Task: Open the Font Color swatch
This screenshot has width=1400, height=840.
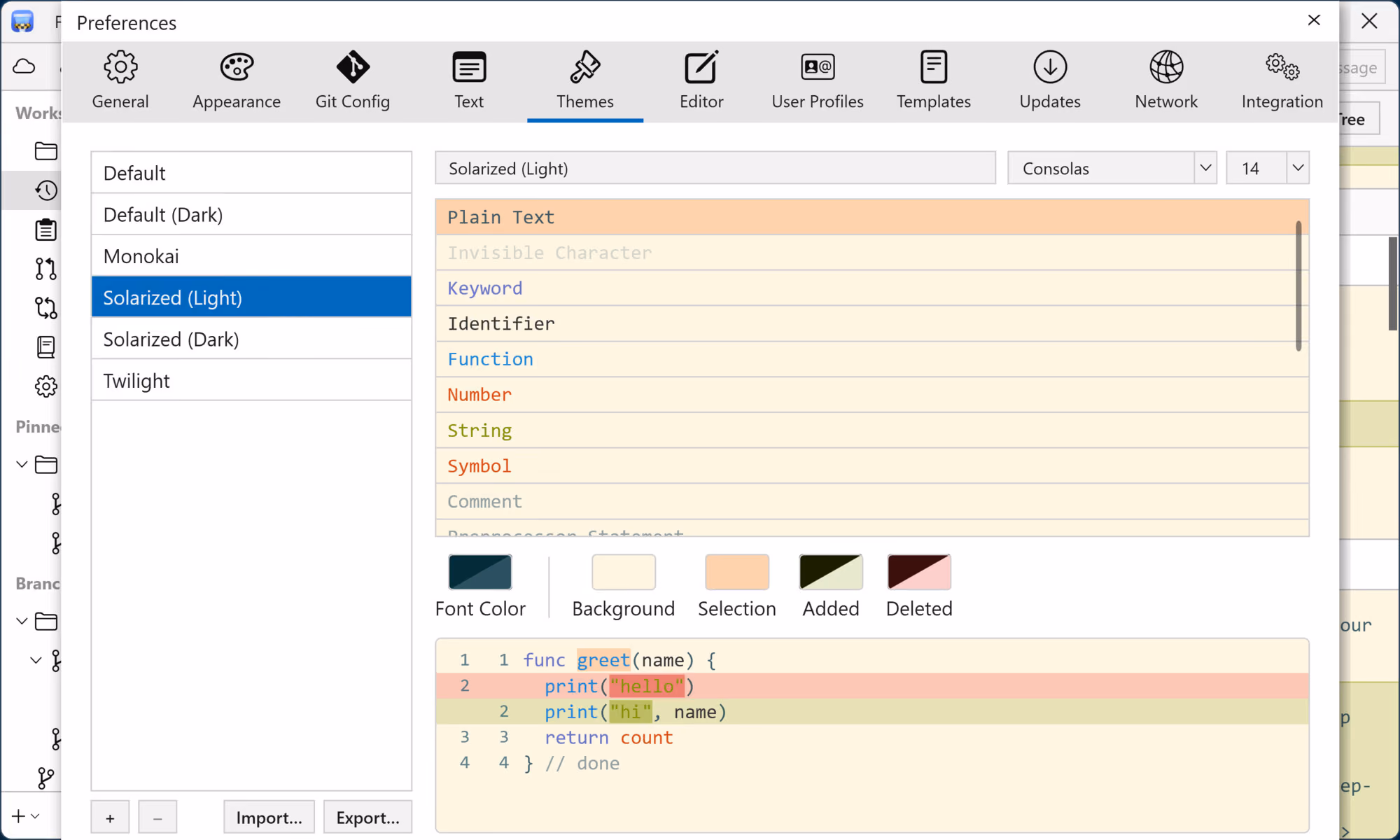Action: pyautogui.click(x=480, y=573)
